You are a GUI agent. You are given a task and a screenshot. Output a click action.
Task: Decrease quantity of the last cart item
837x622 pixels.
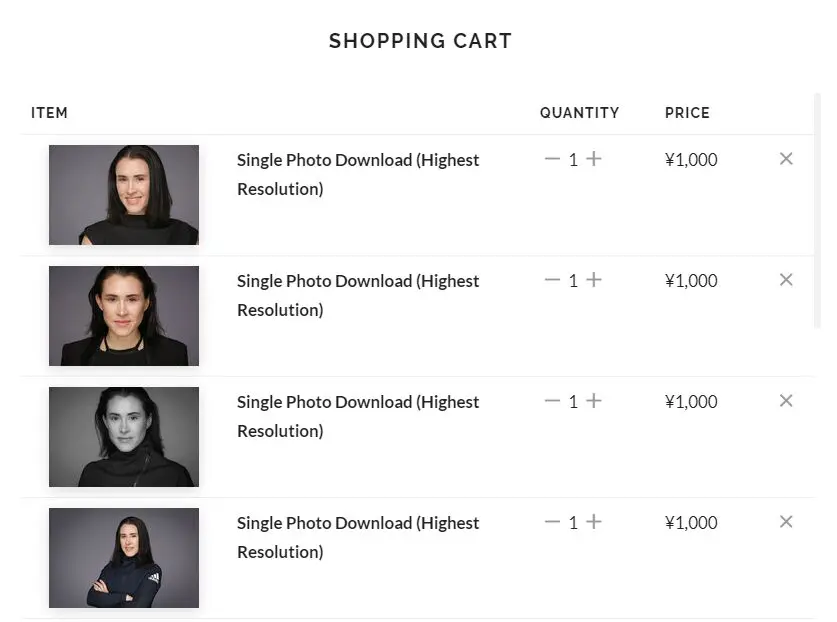[552, 522]
